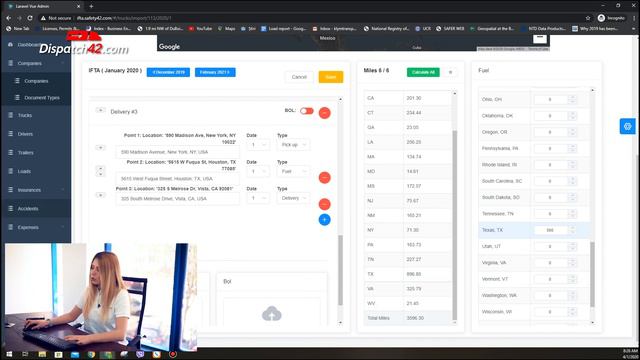
Task: Open Point 3 Type dropdown showing Delivery
Action: [x=293, y=198]
